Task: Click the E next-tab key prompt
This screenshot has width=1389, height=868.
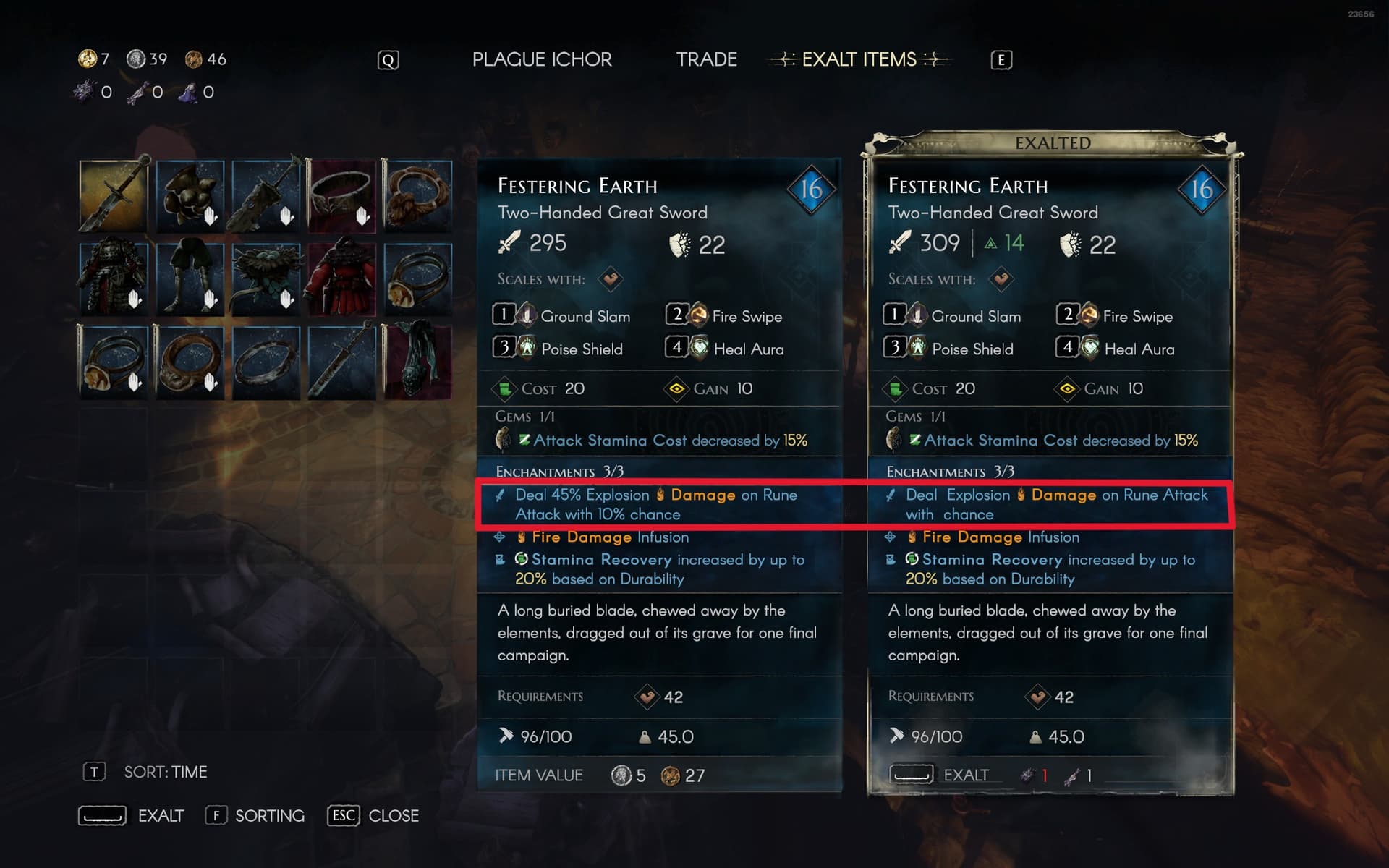Action: point(1001,60)
